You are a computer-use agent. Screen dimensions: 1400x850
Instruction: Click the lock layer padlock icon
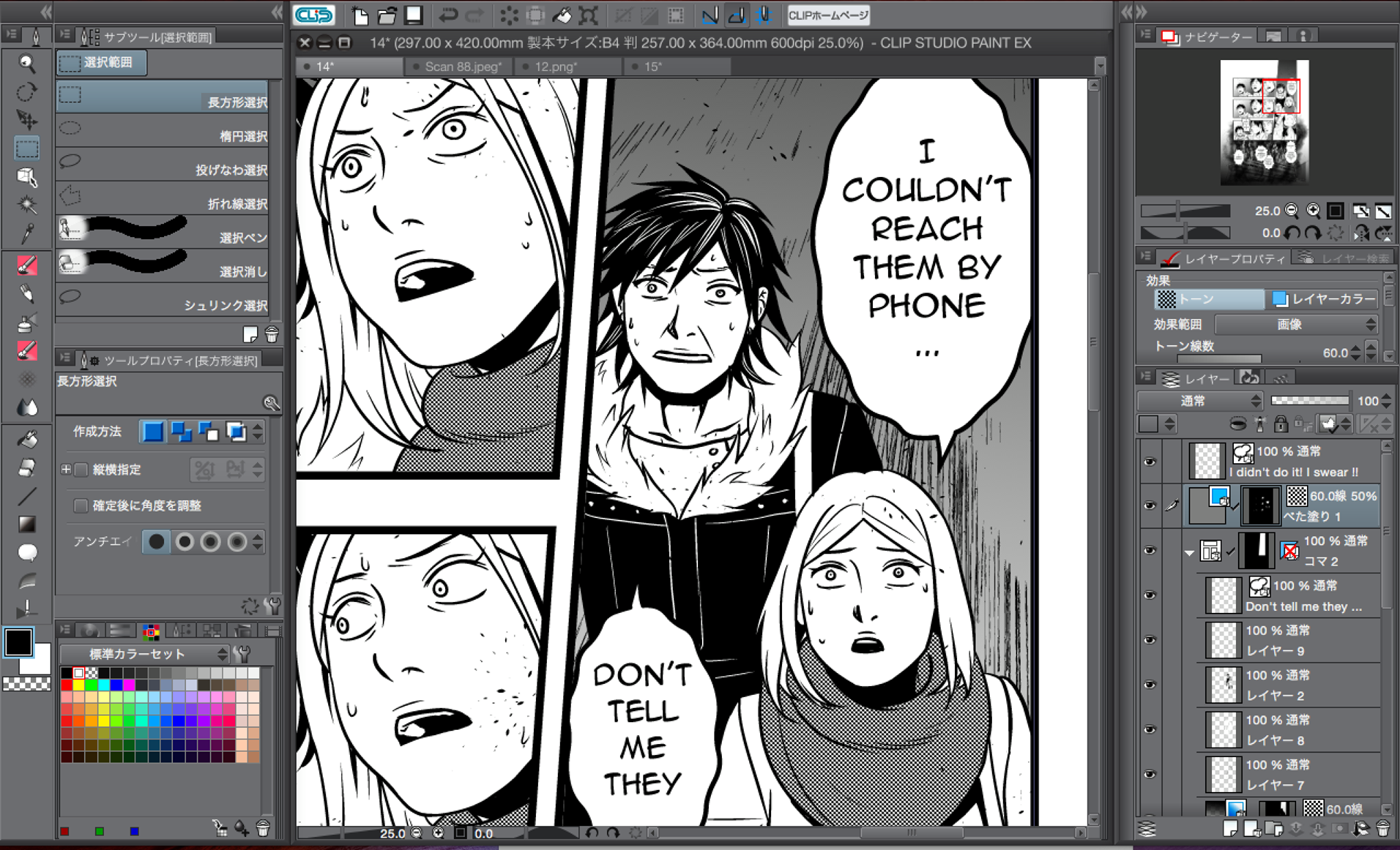1280,424
